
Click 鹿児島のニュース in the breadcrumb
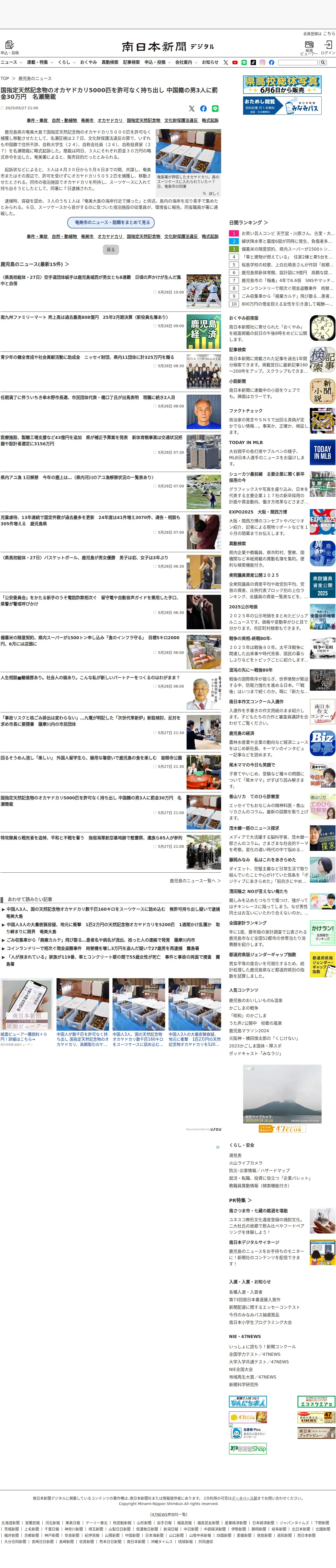pyautogui.click(x=35, y=78)
